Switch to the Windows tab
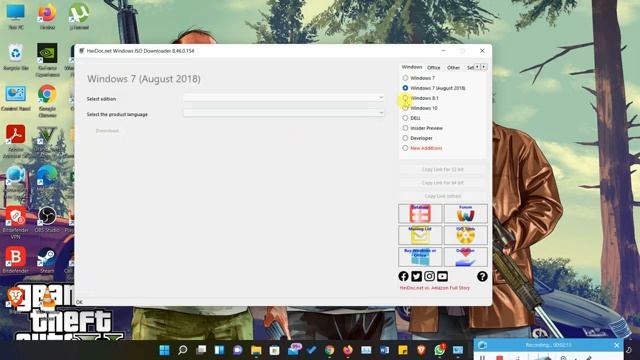This screenshot has height=360, width=640. pyautogui.click(x=411, y=67)
